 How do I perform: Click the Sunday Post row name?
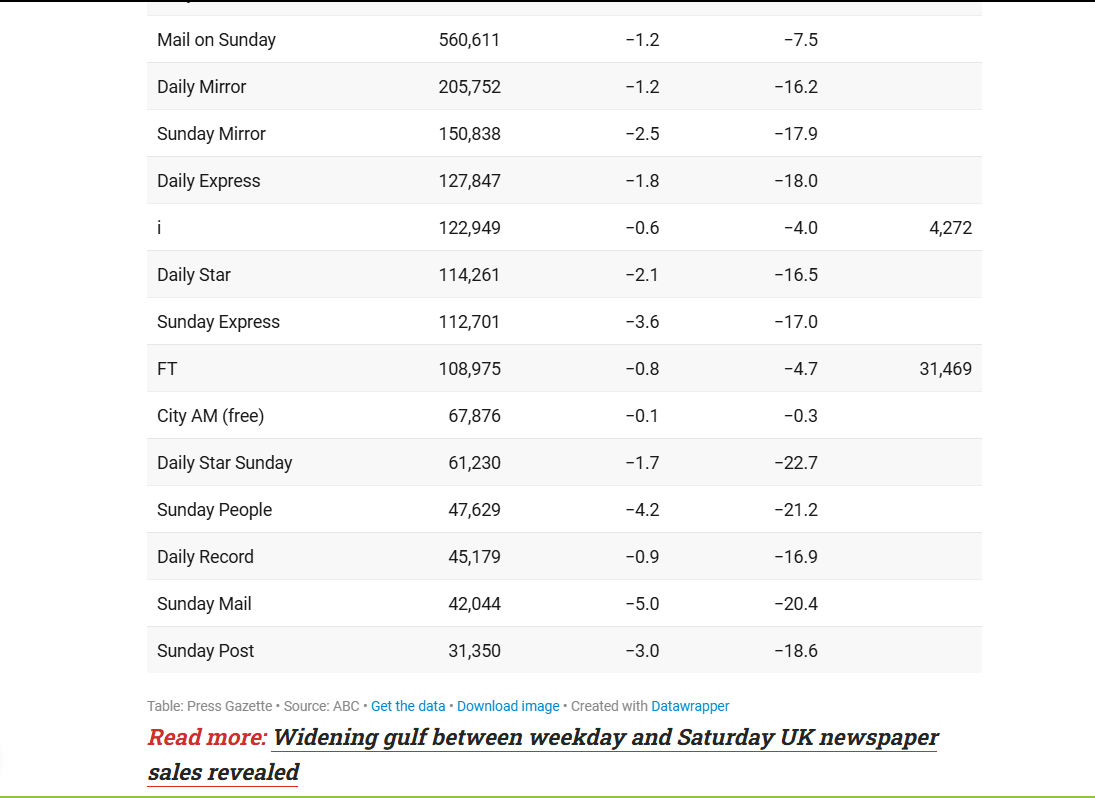pos(206,651)
